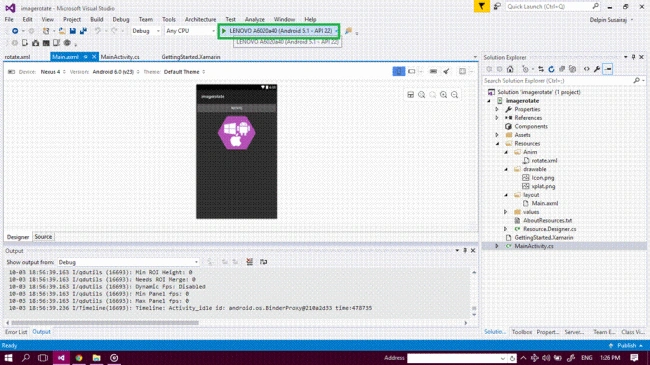Click Solution Explorer Refresh icon
Screen dimensions: 650x365
[551, 69]
